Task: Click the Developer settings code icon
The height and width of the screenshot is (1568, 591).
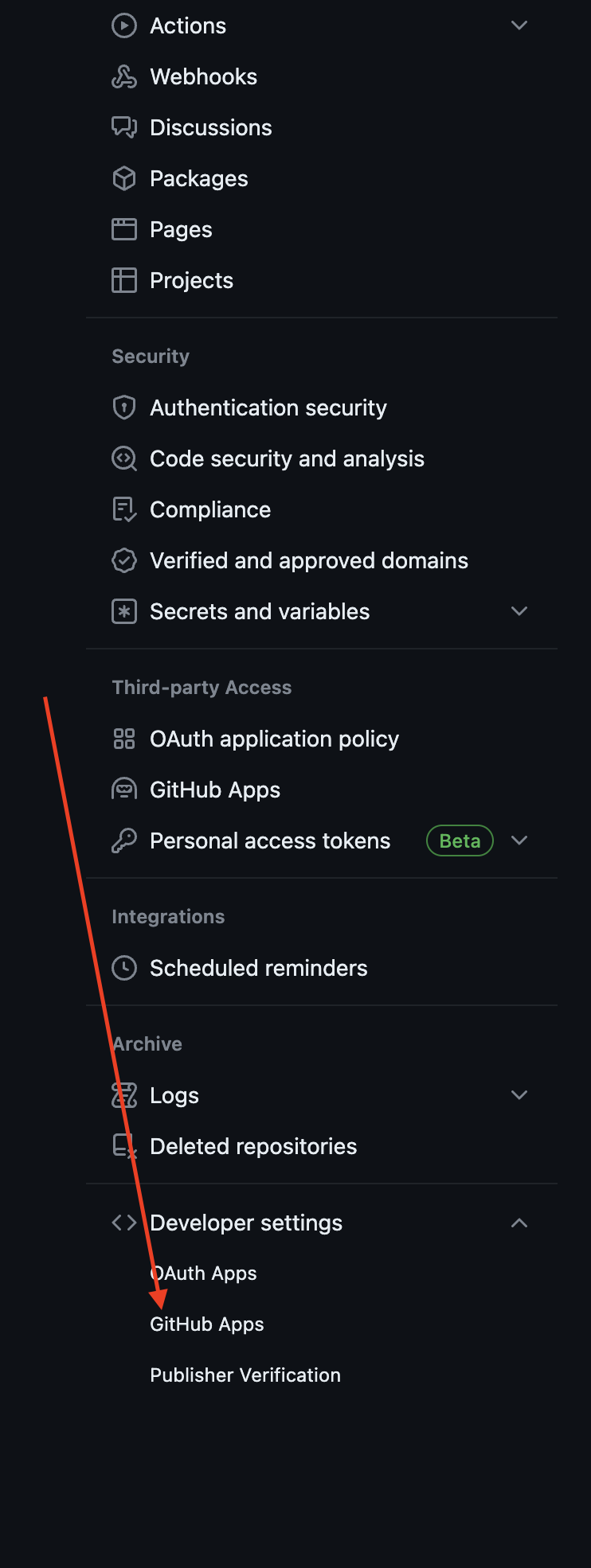Action: [123, 1223]
